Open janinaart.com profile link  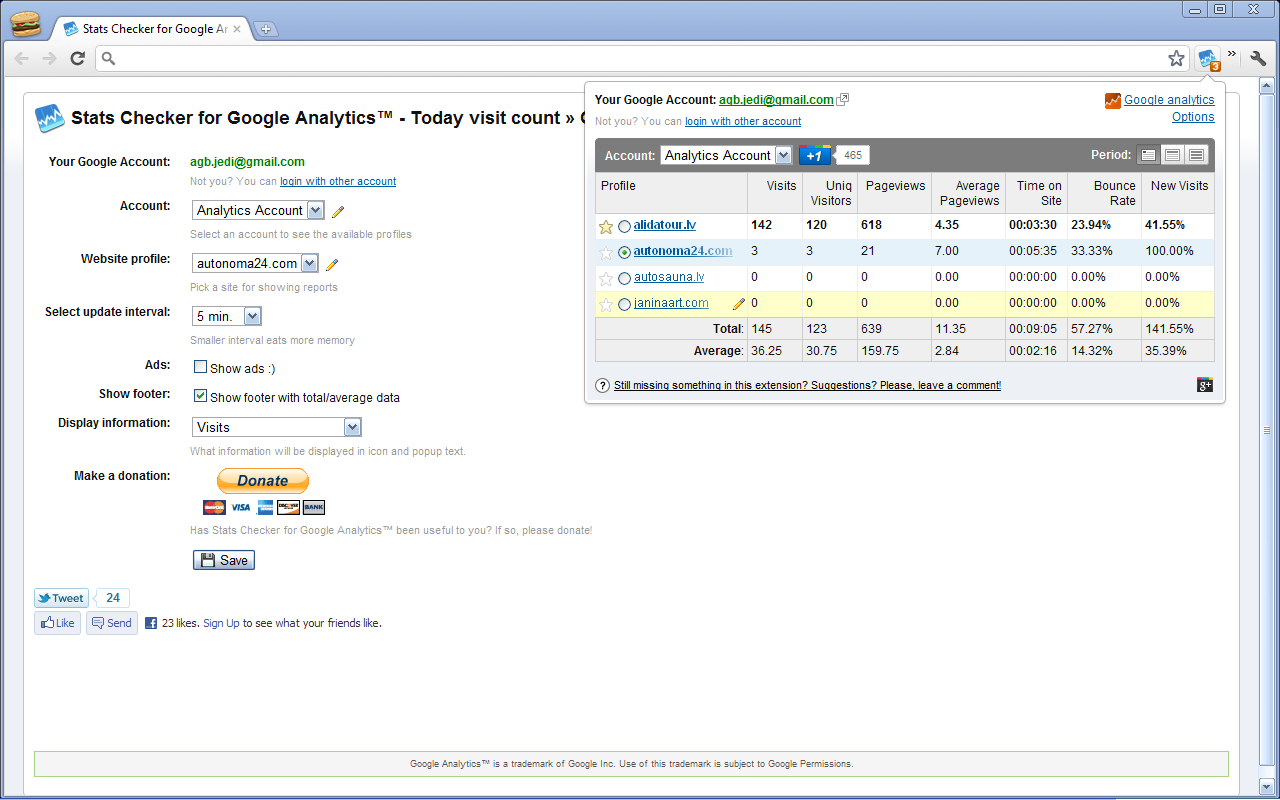pyautogui.click(x=671, y=303)
